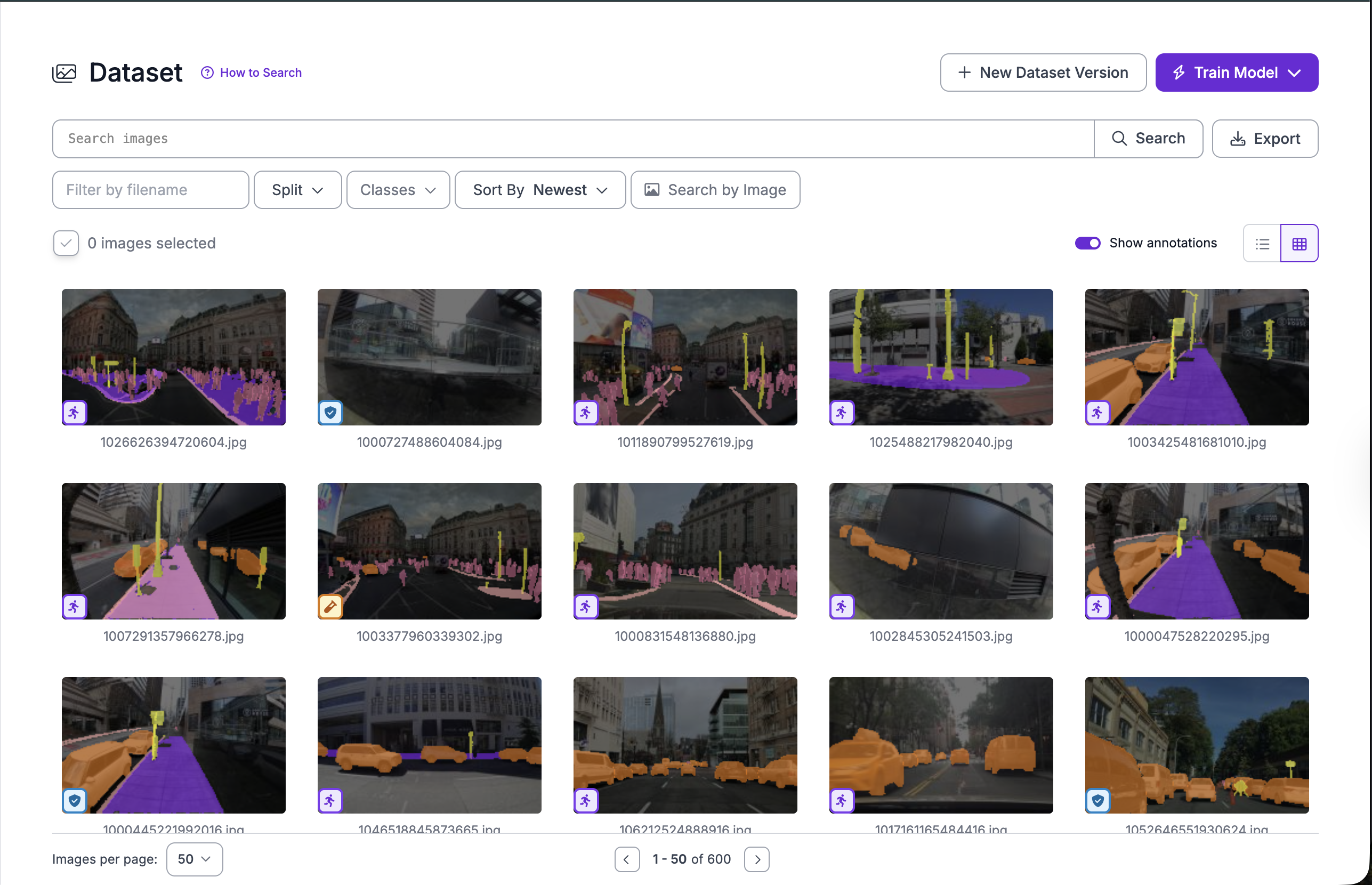Click the Search by Image button
The height and width of the screenshot is (885, 1372).
pos(715,190)
